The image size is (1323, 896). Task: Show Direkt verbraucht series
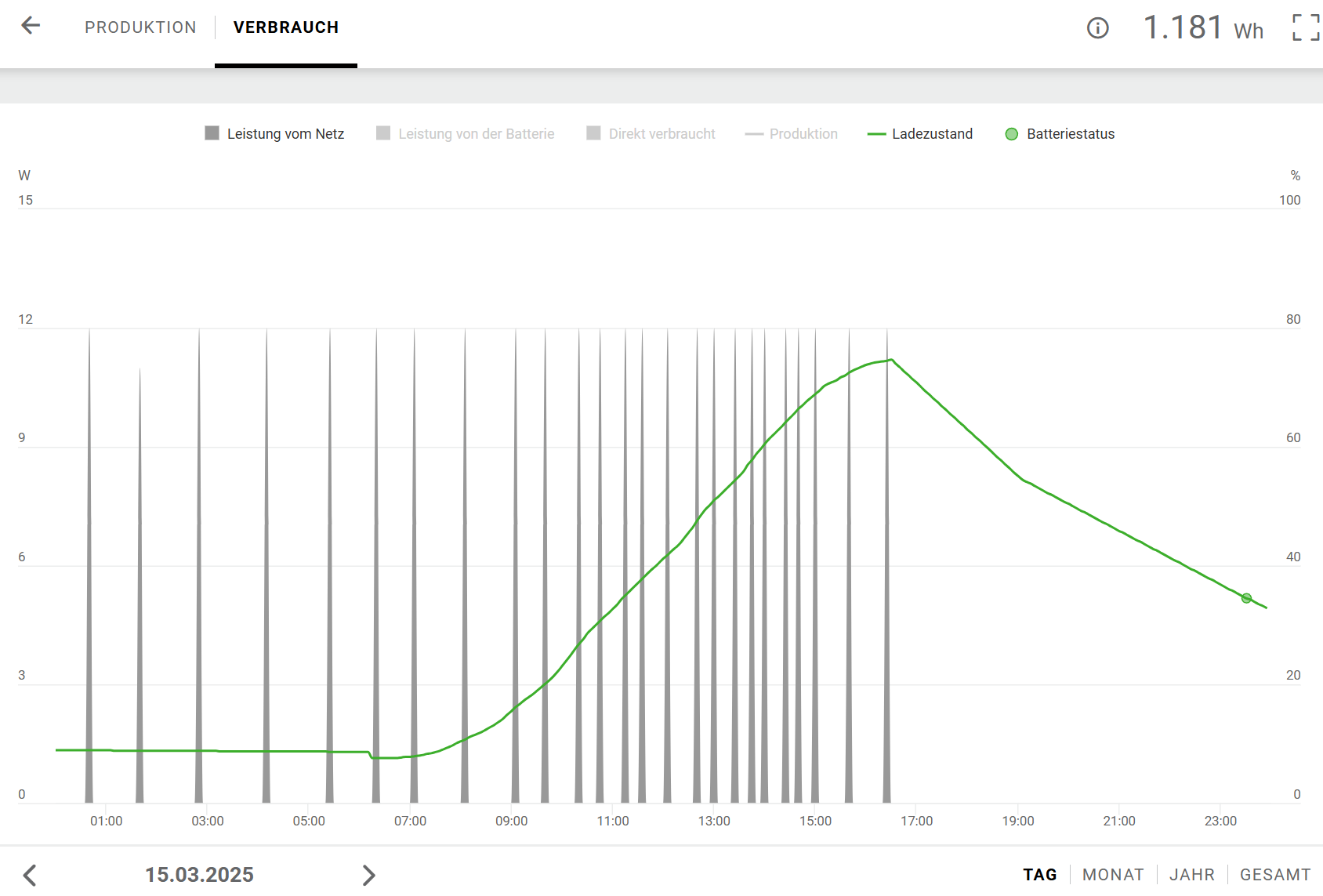point(651,134)
